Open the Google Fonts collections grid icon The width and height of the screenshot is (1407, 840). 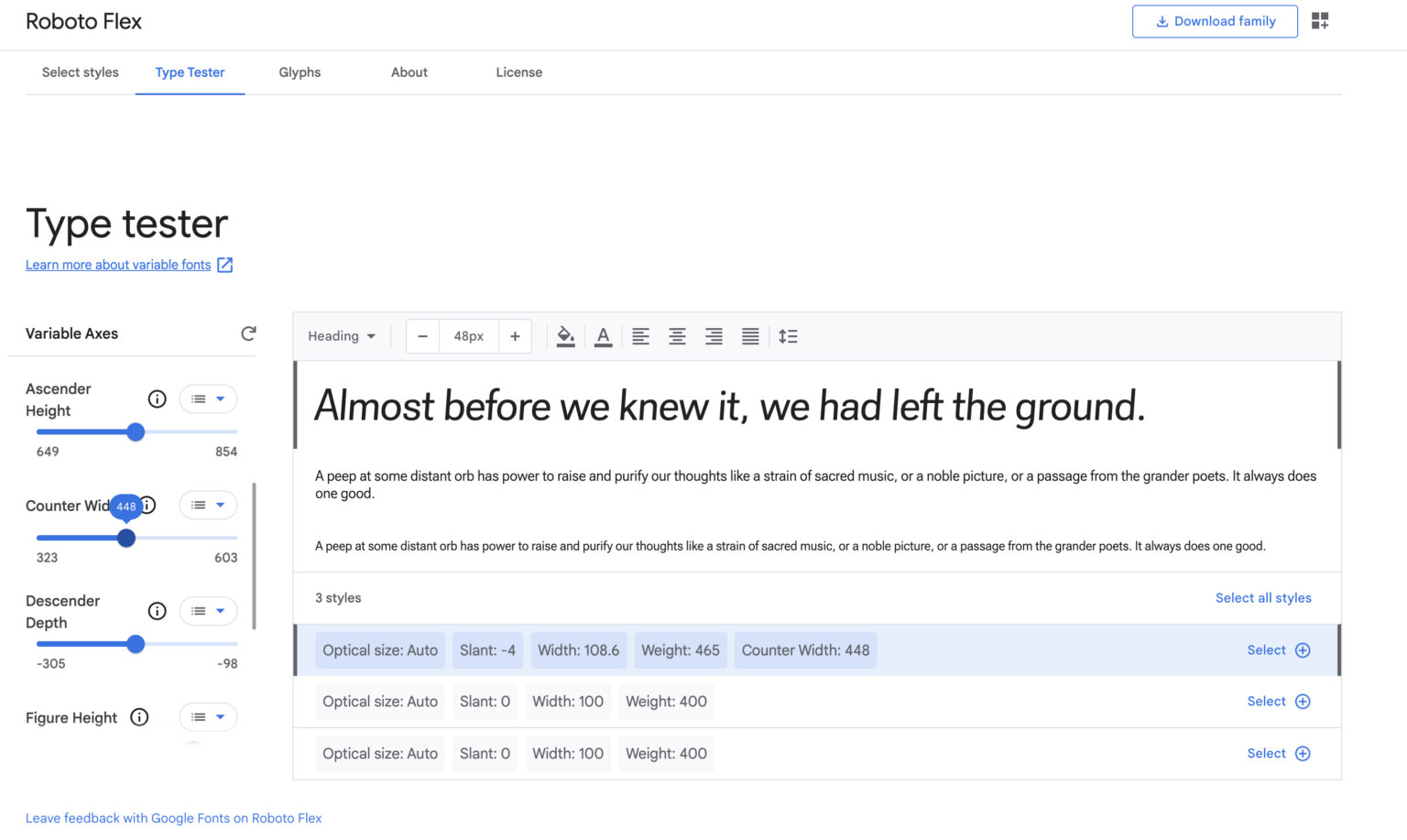1320,20
